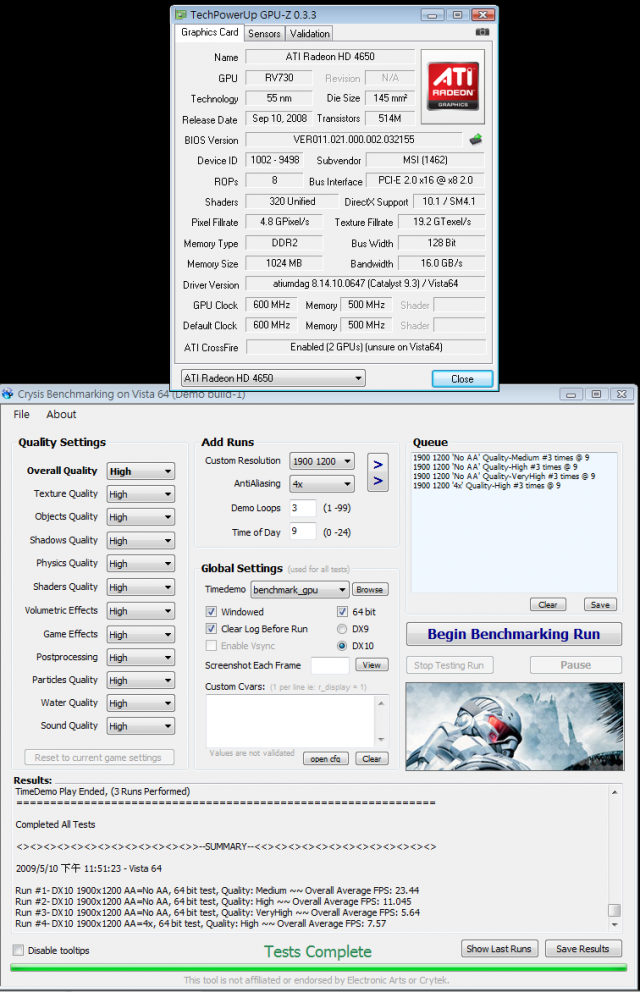The image size is (640, 993).
Task: Click the Results panel scrollbar thumb
Action: pyautogui.click(x=614, y=910)
